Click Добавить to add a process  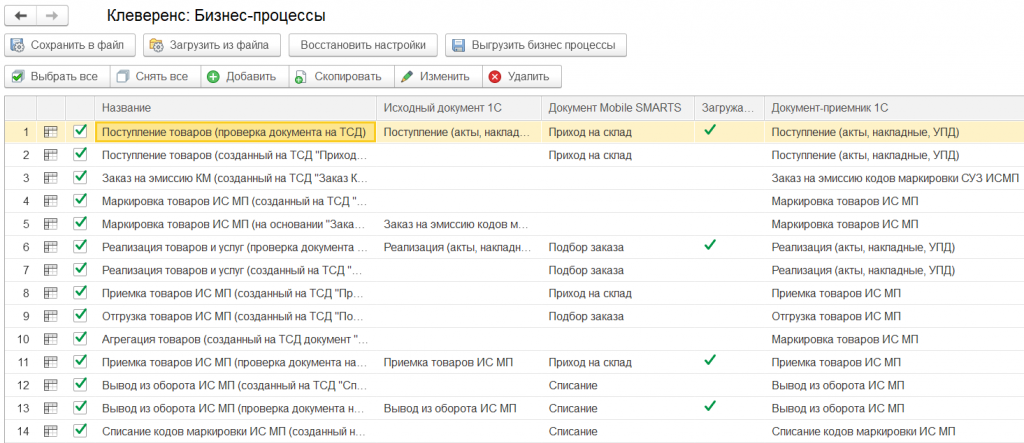(244, 76)
